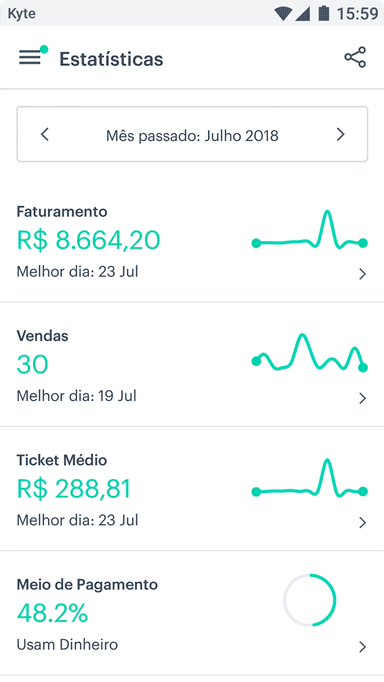
Task: Expand Vendas details chevron
Action: [362, 398]
